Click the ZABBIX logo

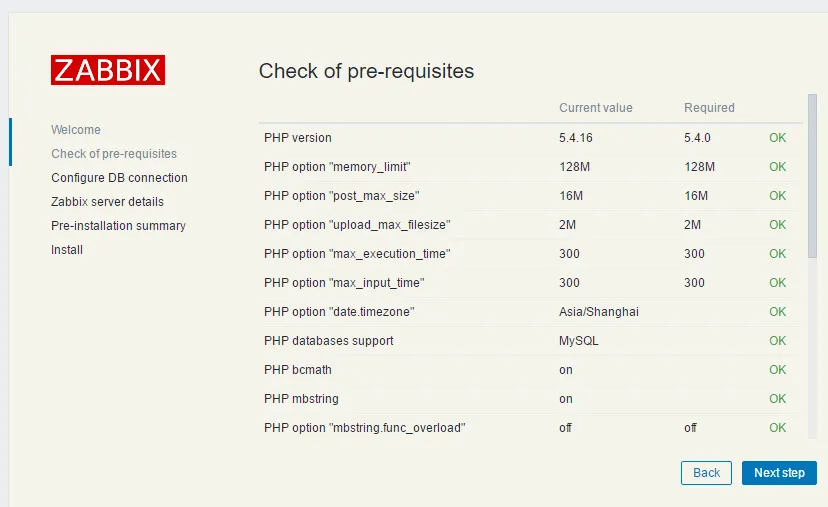coord(108,70)
